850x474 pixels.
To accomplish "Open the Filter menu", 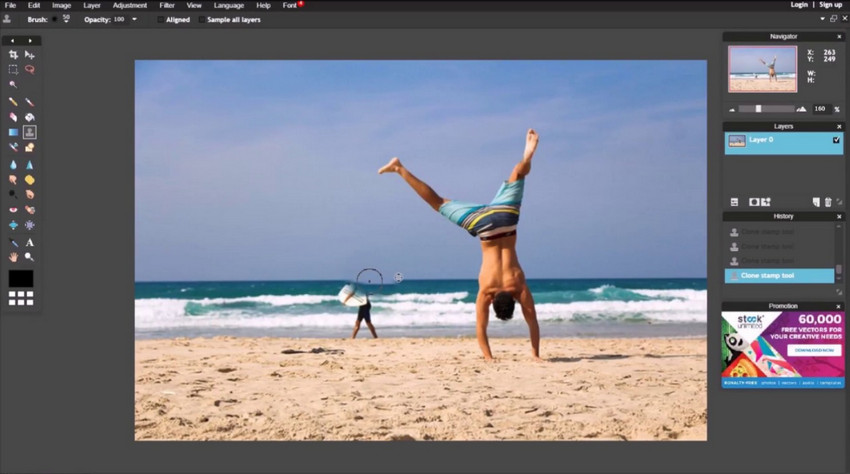I will (167, 5).
